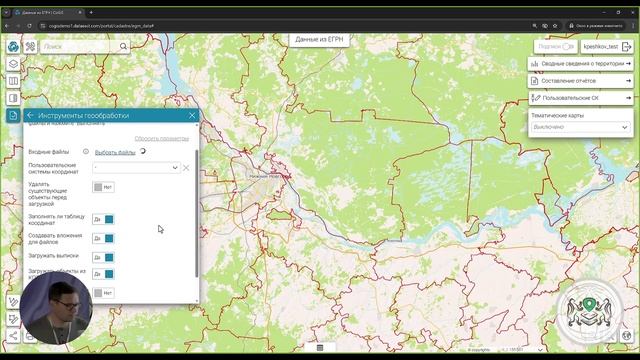Viewport: 640px width, 360px height.
Task: Click the geoprocessing panel vertical scrollbar
Action: point(197,213)
